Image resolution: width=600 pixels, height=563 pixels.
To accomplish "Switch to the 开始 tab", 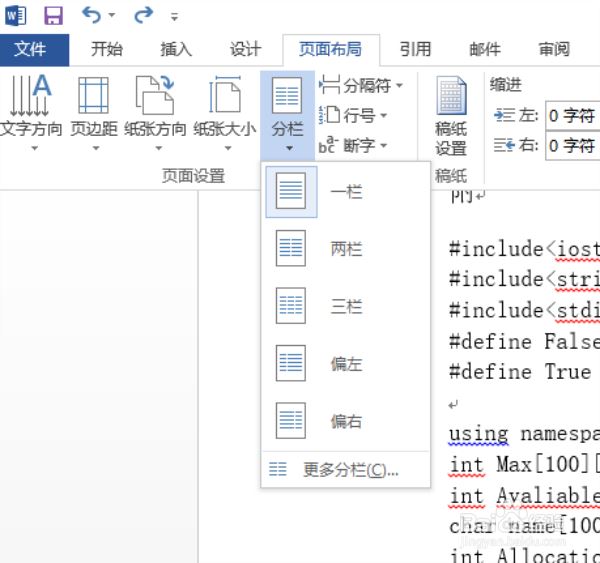I will 107,49.
